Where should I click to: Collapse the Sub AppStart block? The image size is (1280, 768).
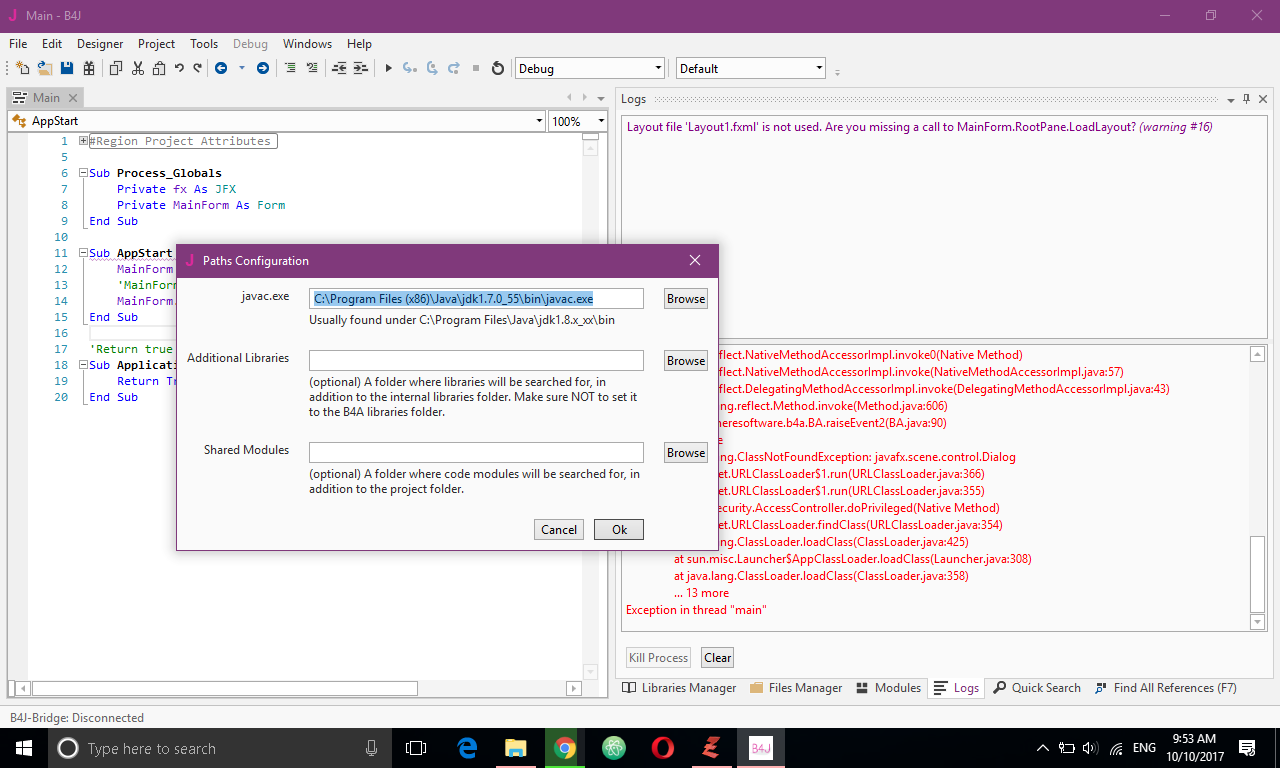click(84, 253)
